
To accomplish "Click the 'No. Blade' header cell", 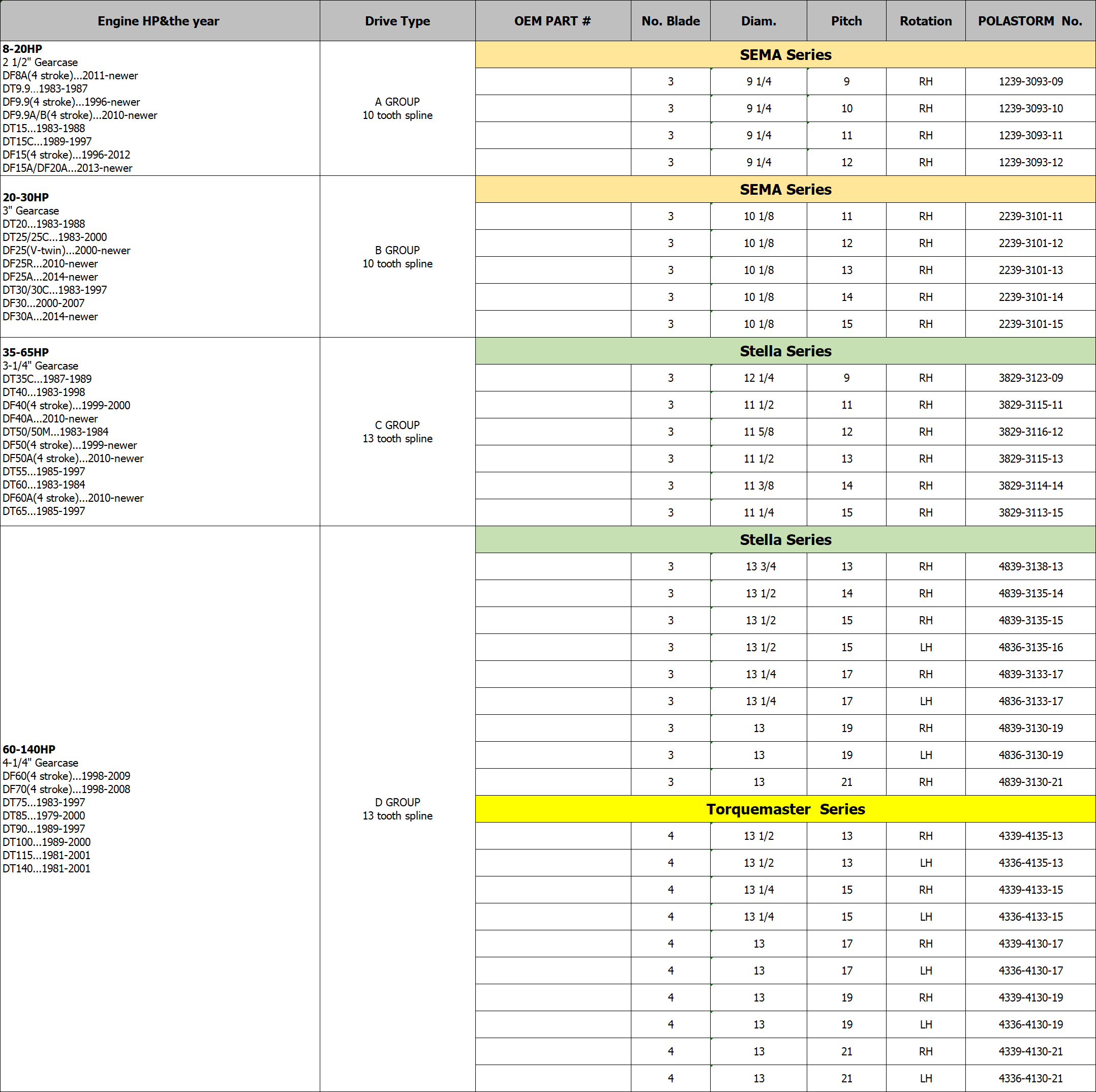I will 671,21.
